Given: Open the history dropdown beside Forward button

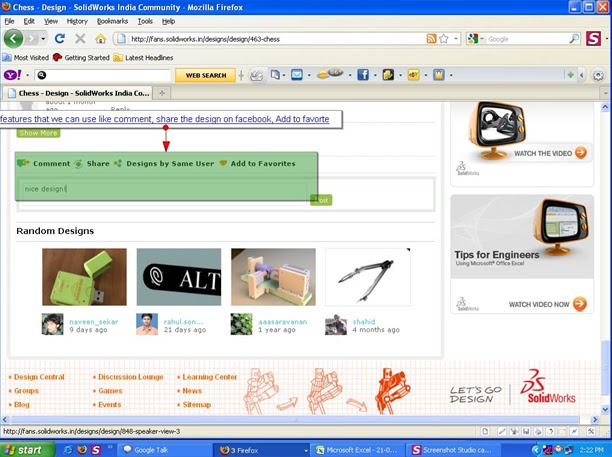Looking at the screenshot, I should coord(43,39).
